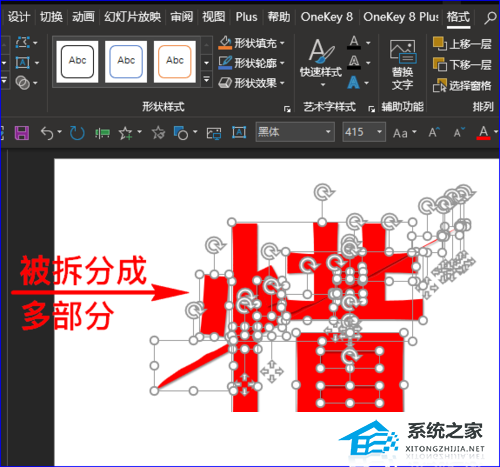Click the shape fill paint bucket icon
This screenshot has width=500, height=467.
point(225,43)
